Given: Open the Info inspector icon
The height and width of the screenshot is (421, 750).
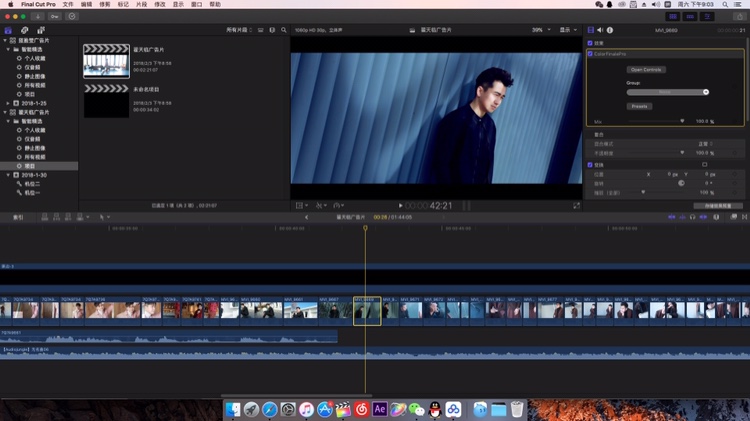Looking at the screenshot, I should [610, 30].
